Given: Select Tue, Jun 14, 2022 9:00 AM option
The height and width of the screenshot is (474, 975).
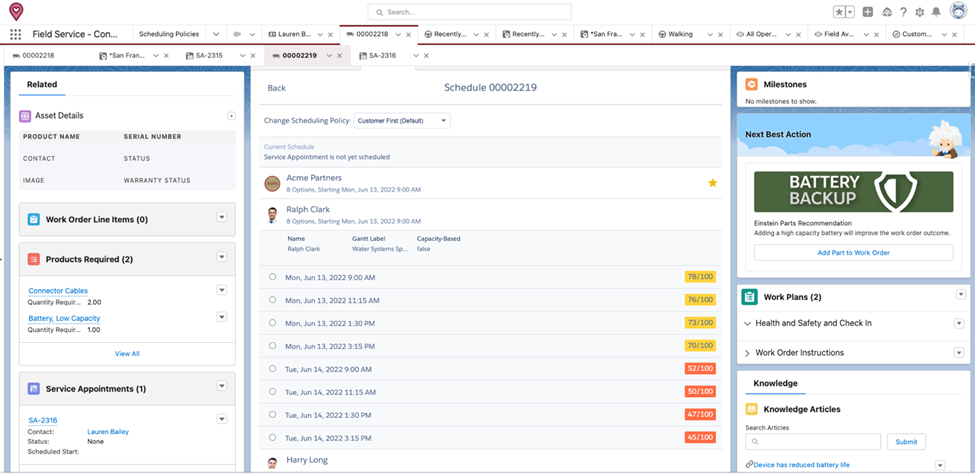Looking at the screenshot, I should point(273,368).
